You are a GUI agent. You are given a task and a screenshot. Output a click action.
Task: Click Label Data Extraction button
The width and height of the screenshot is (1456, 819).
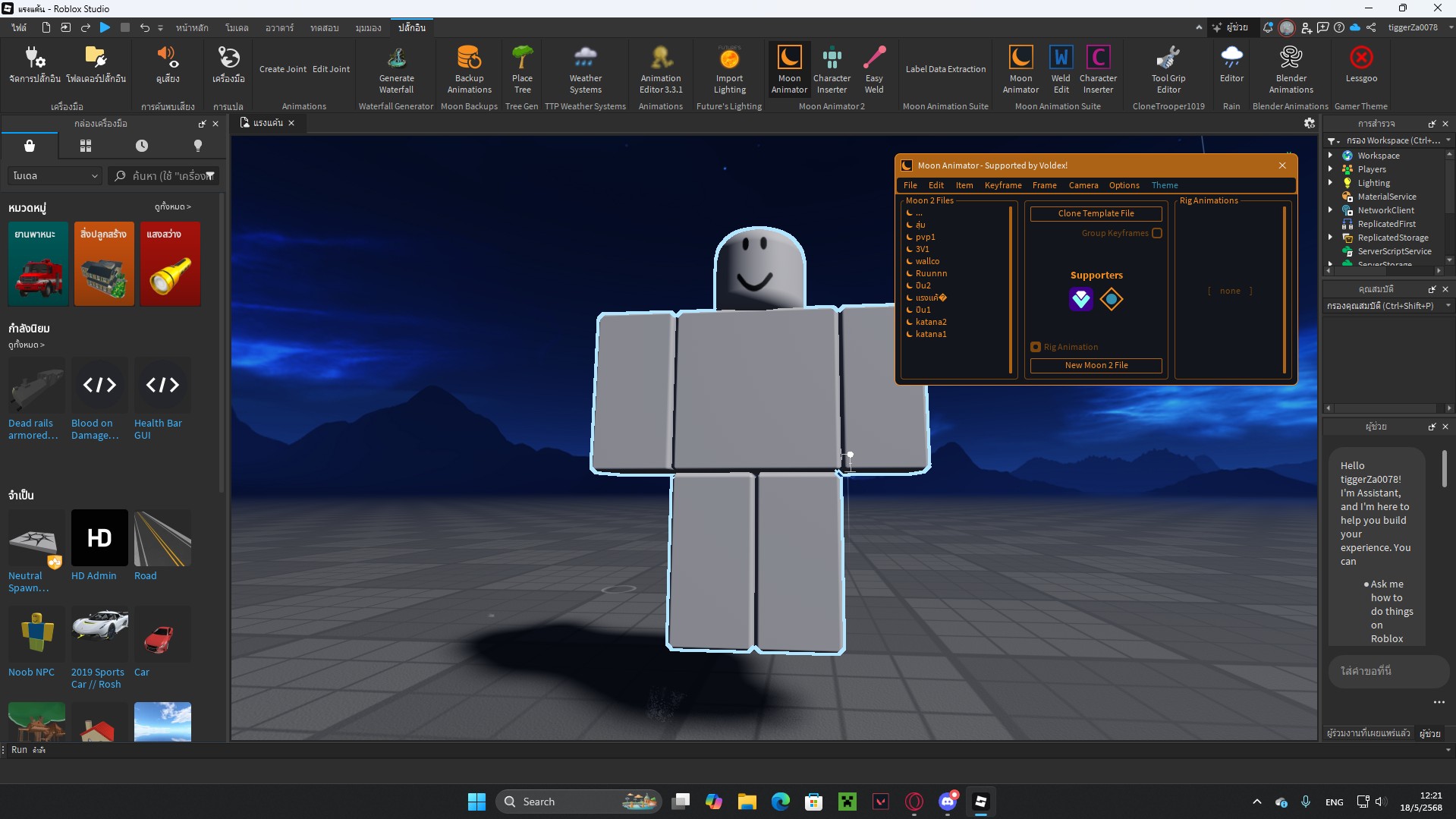coord(945,69)
